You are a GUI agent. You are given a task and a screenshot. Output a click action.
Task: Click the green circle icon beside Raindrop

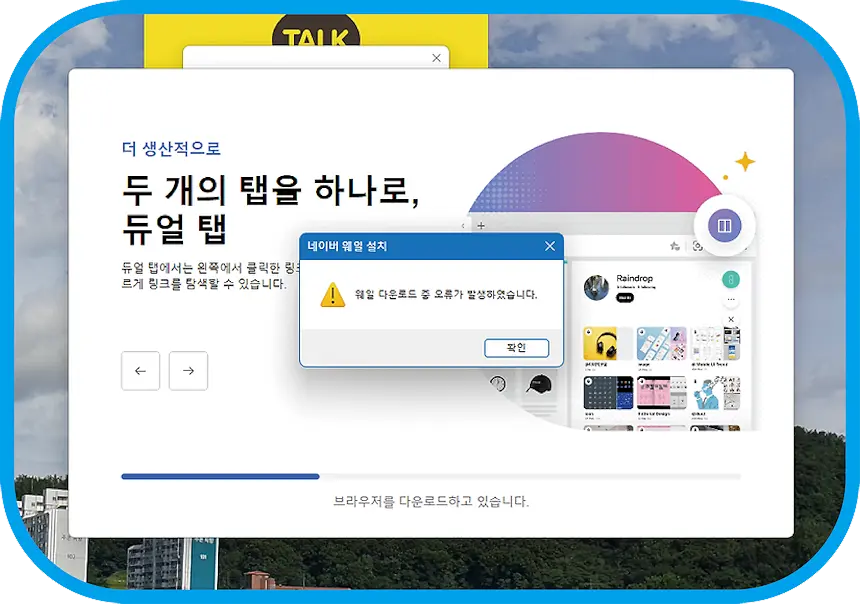731,280
